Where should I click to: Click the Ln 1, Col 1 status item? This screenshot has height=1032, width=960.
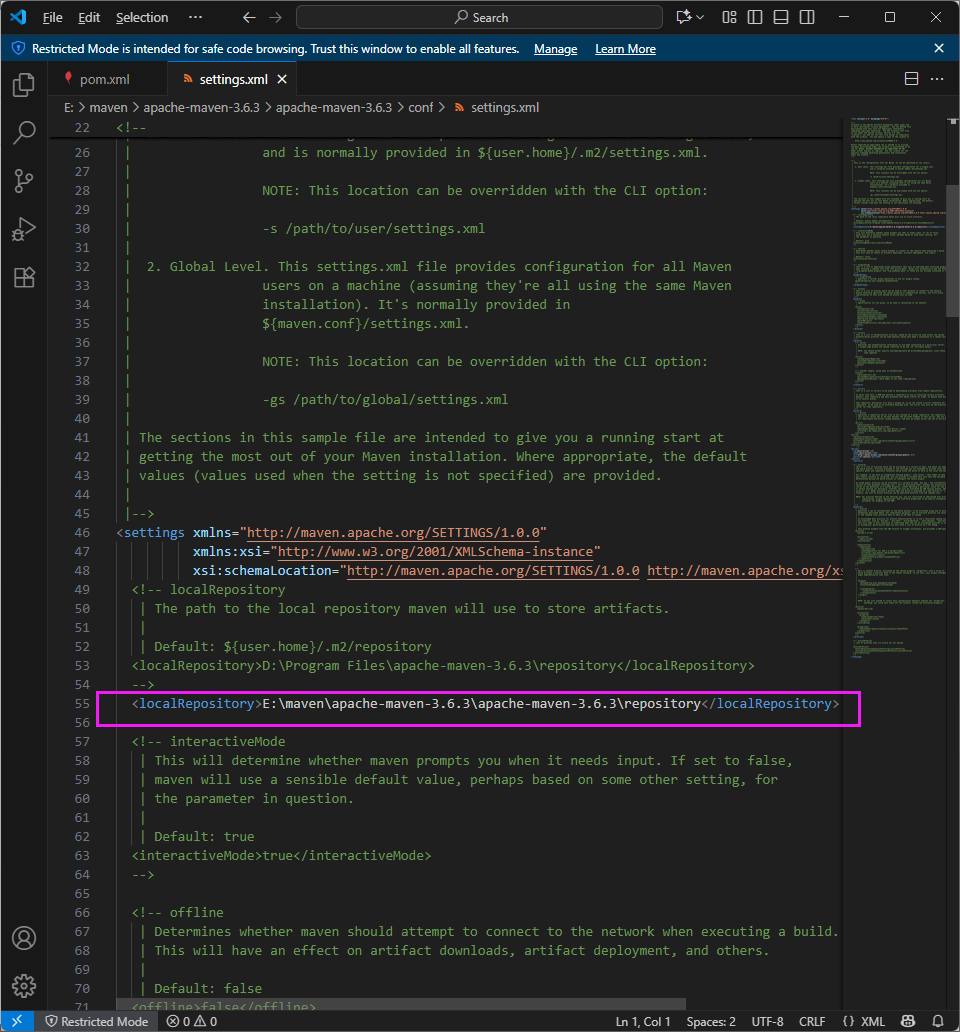642,1021
